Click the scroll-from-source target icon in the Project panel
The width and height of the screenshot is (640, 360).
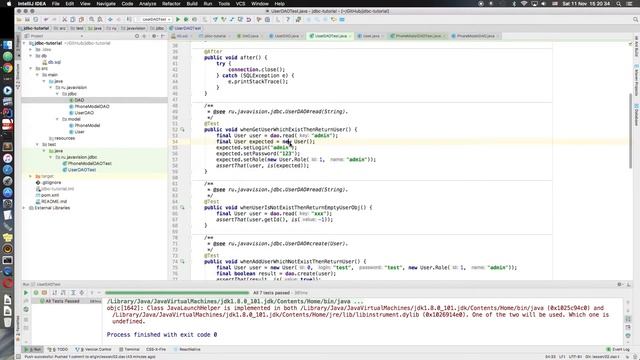coord(137,36)
